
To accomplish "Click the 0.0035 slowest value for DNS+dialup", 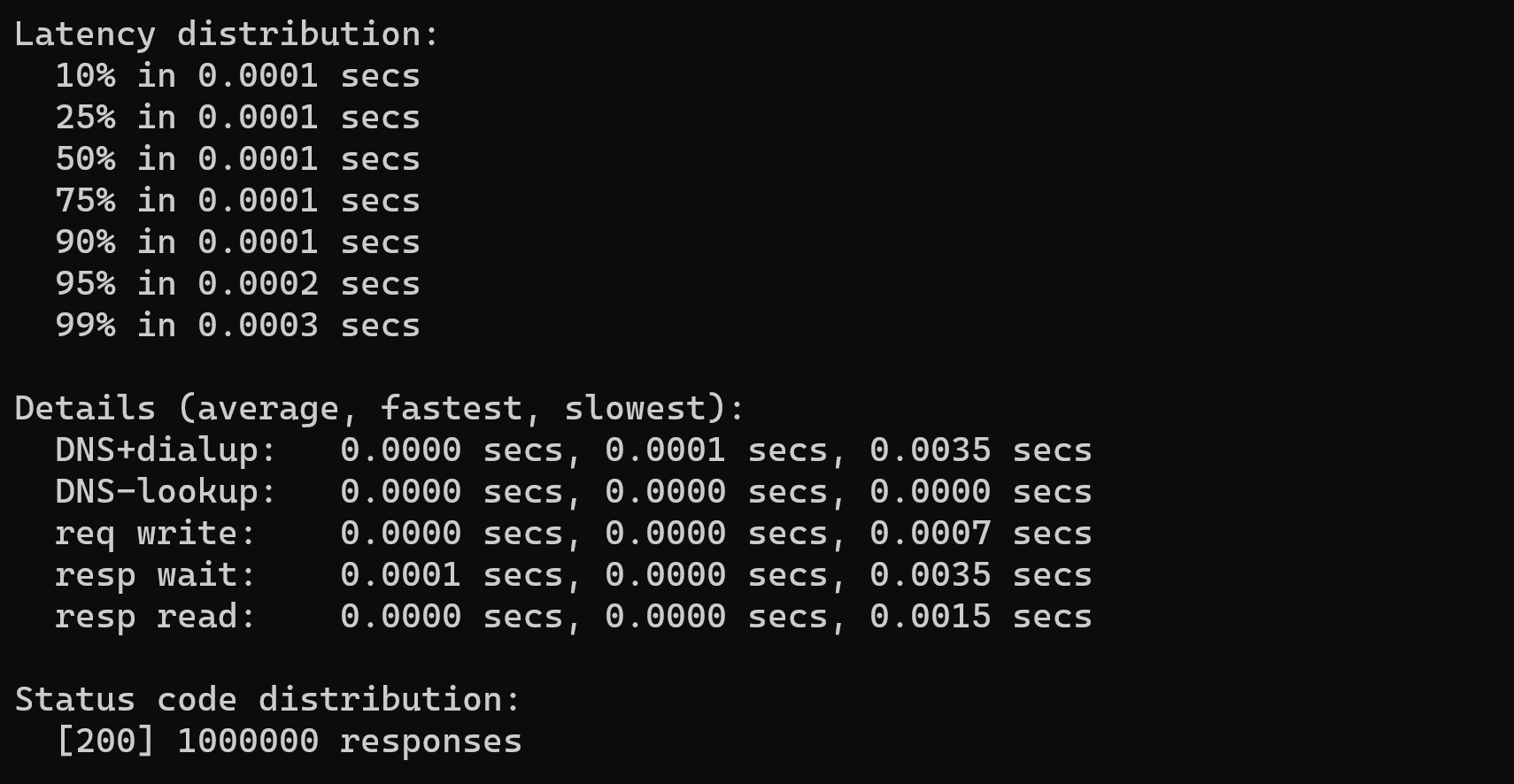I will click(x=931, y=450).
